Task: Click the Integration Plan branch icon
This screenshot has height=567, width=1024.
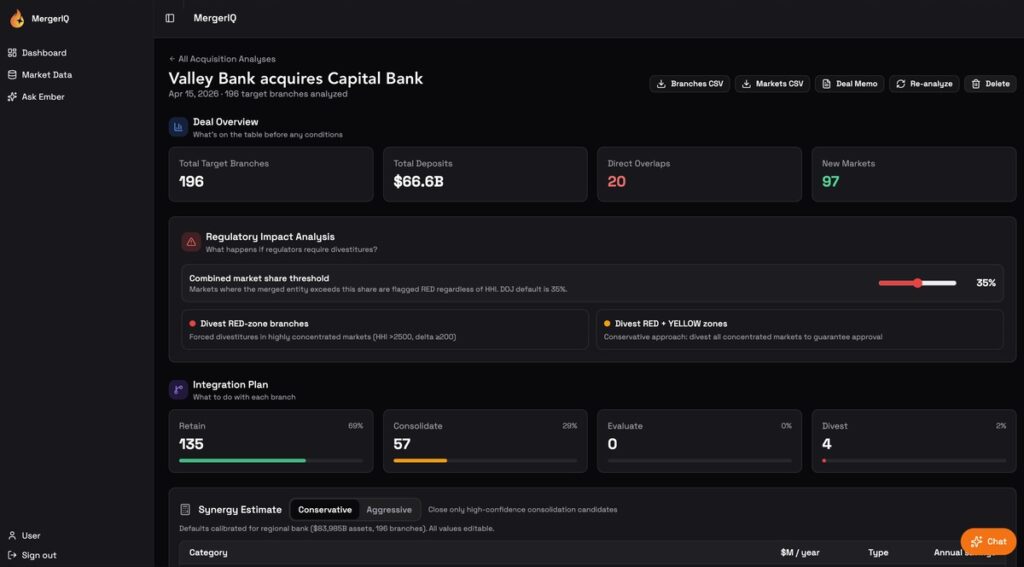Action: click(178, 390)
